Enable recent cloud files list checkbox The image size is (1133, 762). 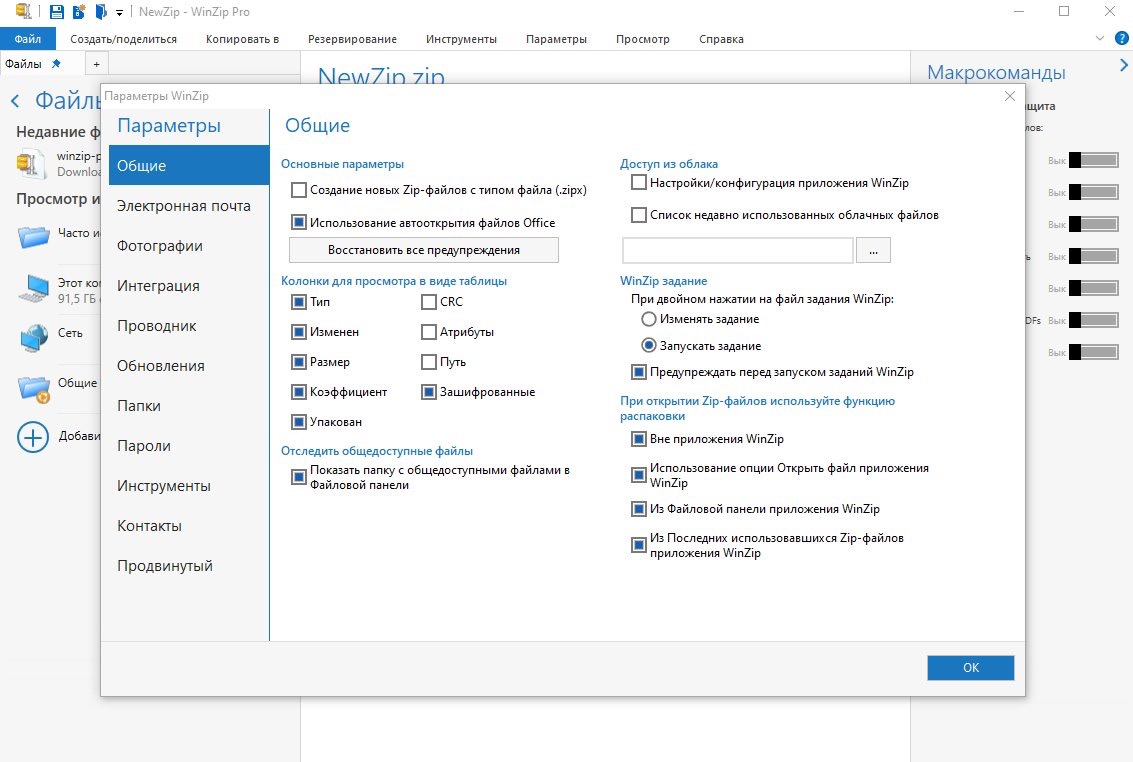[639, 215]
